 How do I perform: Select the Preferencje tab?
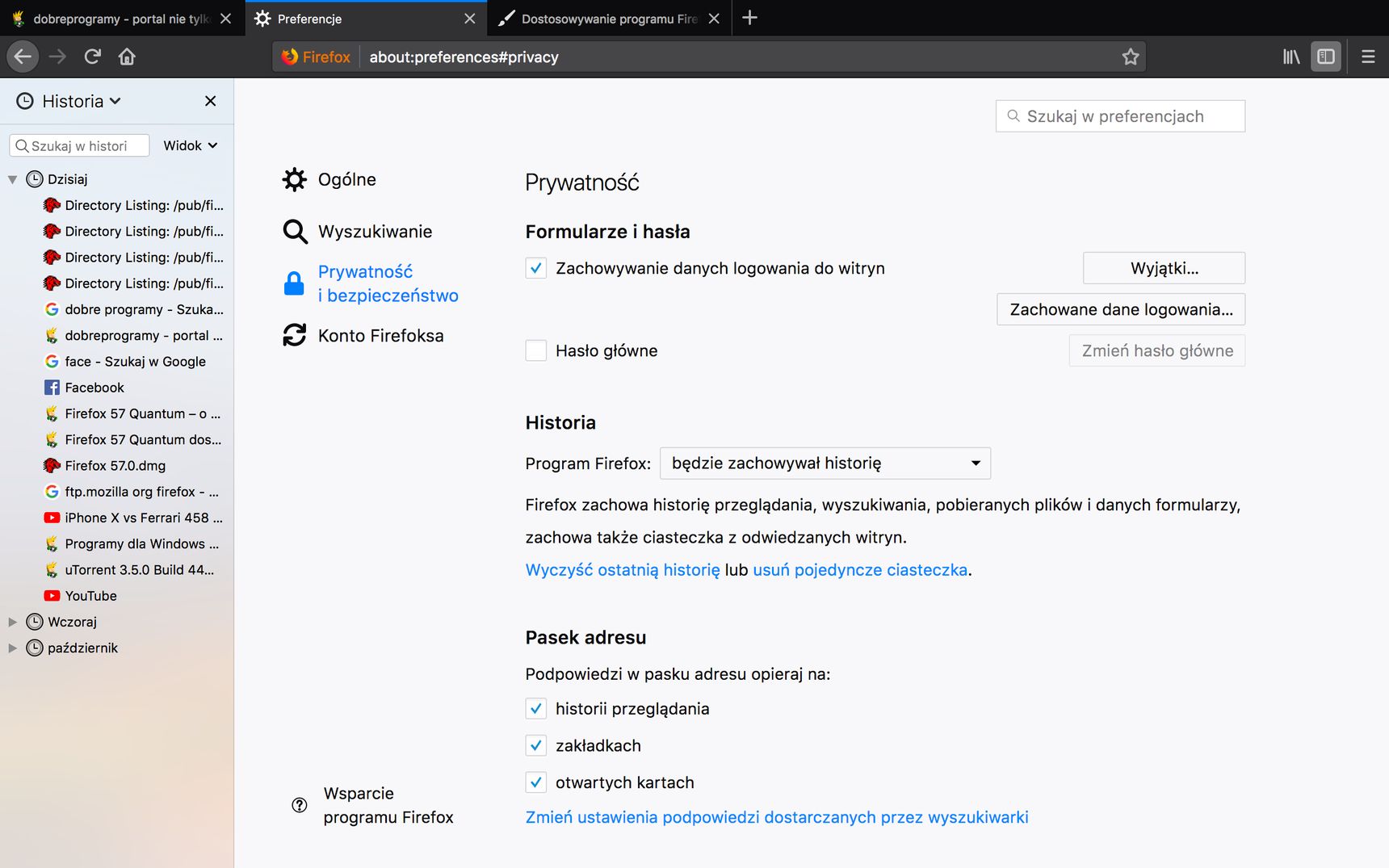tap(365, 19)
